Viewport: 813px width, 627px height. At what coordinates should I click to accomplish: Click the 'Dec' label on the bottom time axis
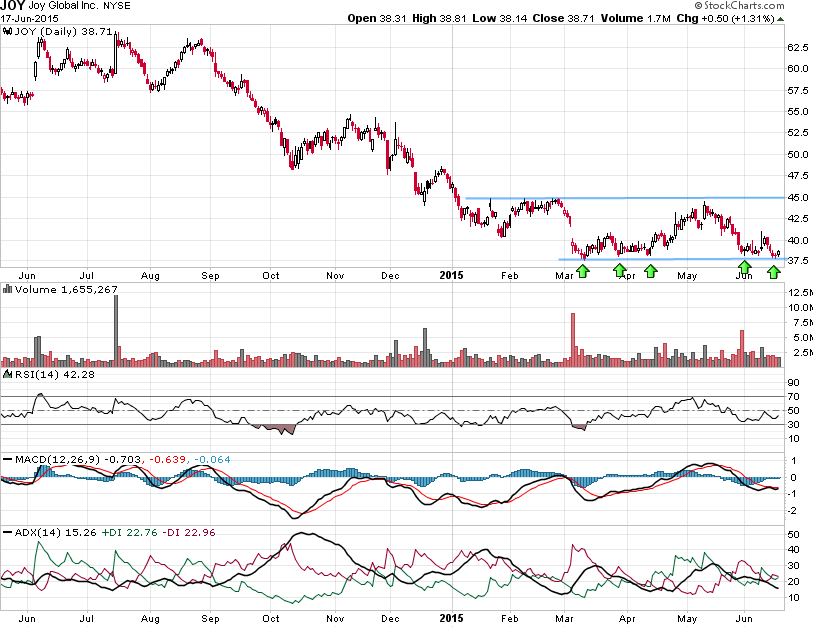click(390, 619)
